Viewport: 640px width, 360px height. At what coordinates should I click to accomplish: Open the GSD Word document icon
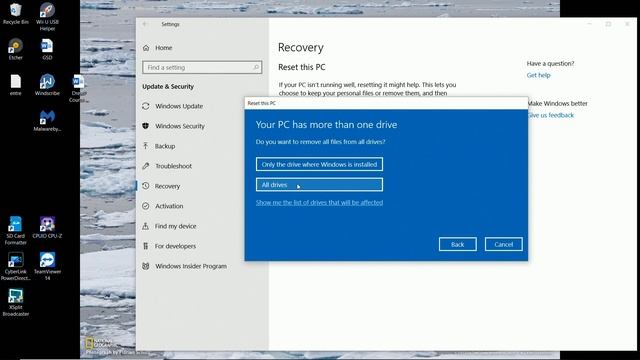[x=47, y=49]
